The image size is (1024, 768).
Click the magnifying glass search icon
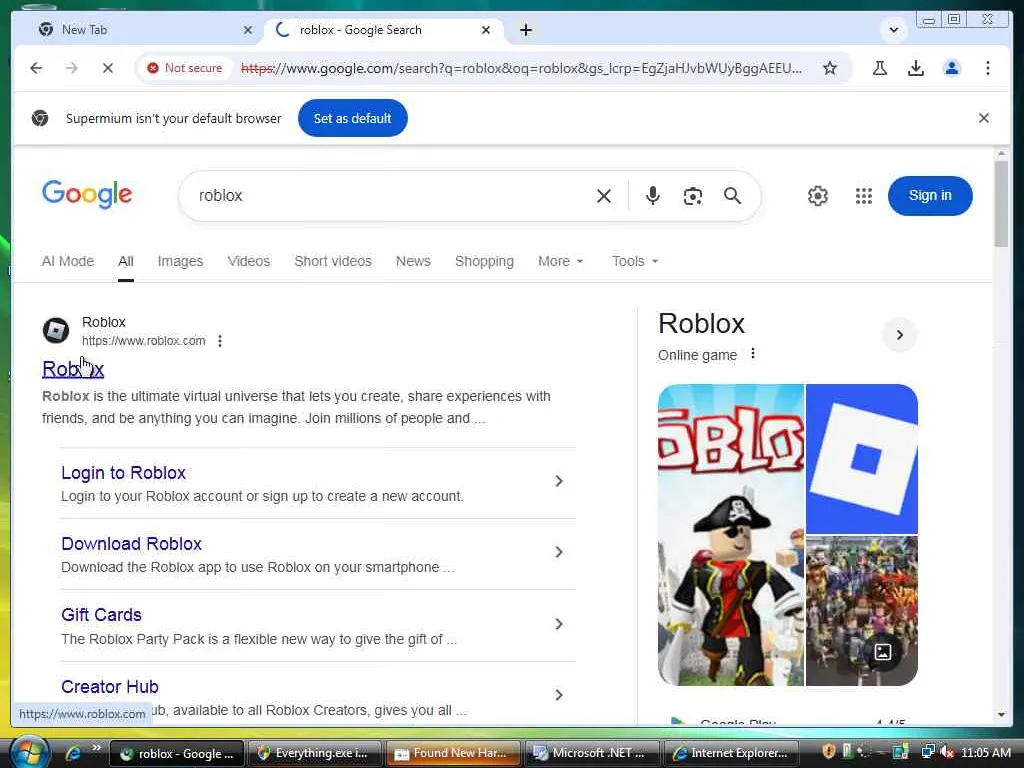tap(732, 196)
